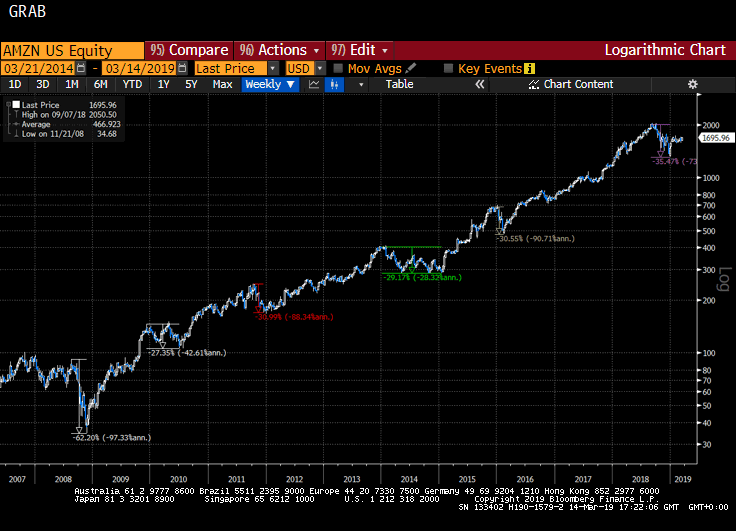736x531 pixels.
Task: Expand the Edit menu arrow
Action: point(385,50)
